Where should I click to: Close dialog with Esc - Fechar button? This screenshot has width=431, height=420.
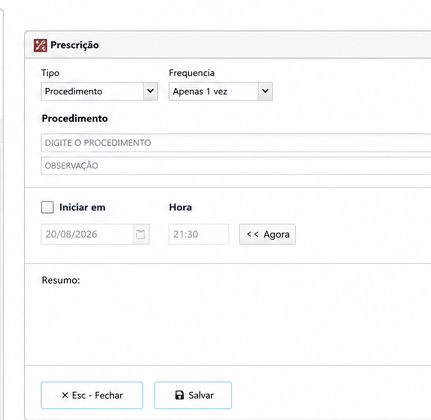point(92,395)
